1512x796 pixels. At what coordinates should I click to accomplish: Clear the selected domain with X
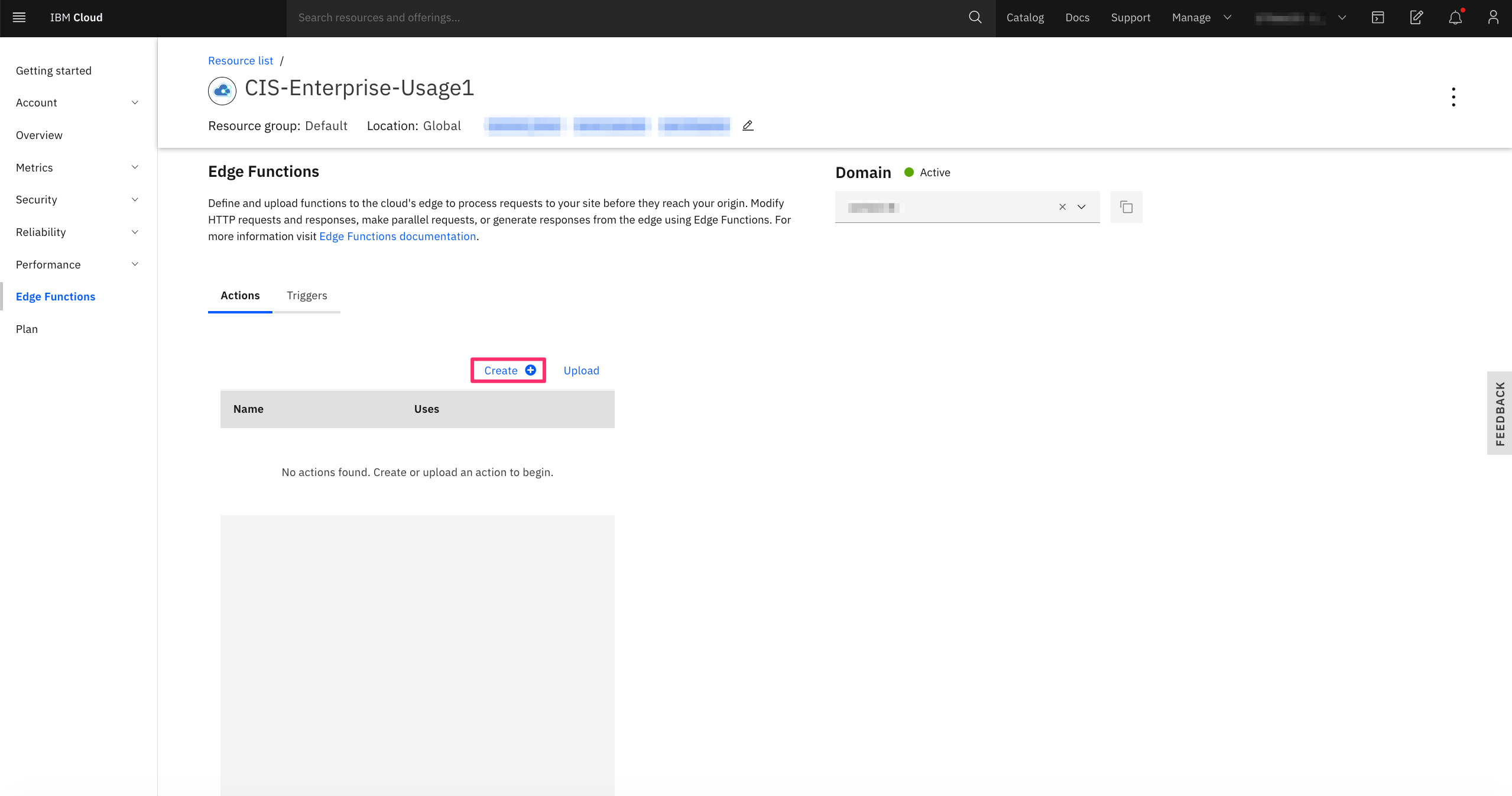click(x=1062, y=207)
